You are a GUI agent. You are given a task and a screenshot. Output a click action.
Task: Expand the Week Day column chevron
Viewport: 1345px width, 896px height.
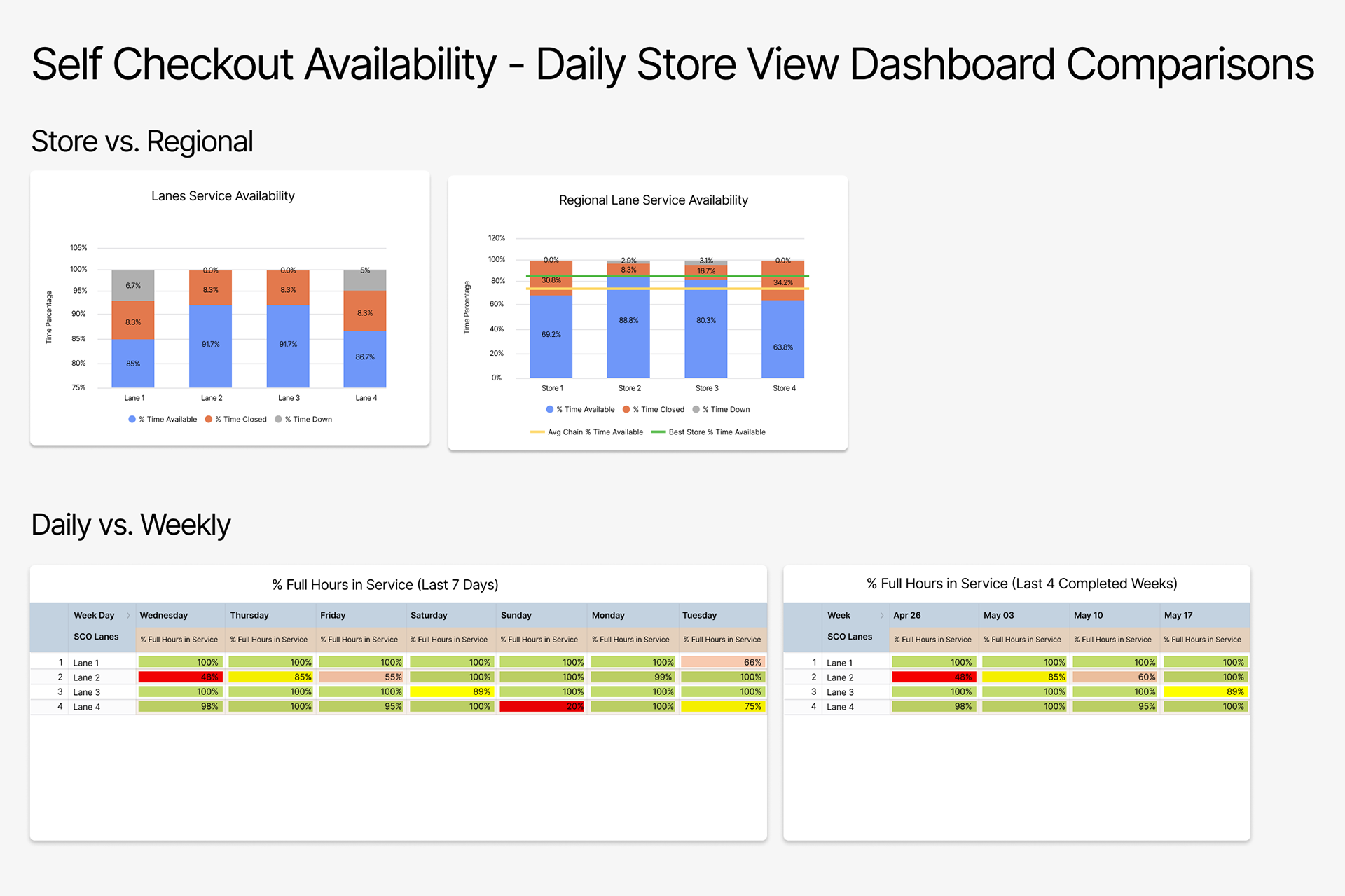click(128, 616)
